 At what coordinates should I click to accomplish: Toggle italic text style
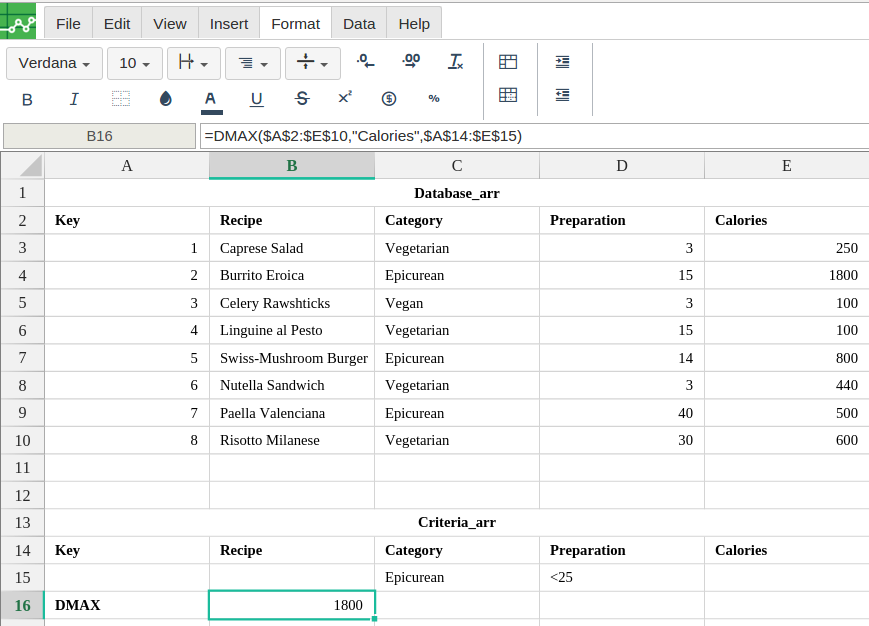pos(74,98)
